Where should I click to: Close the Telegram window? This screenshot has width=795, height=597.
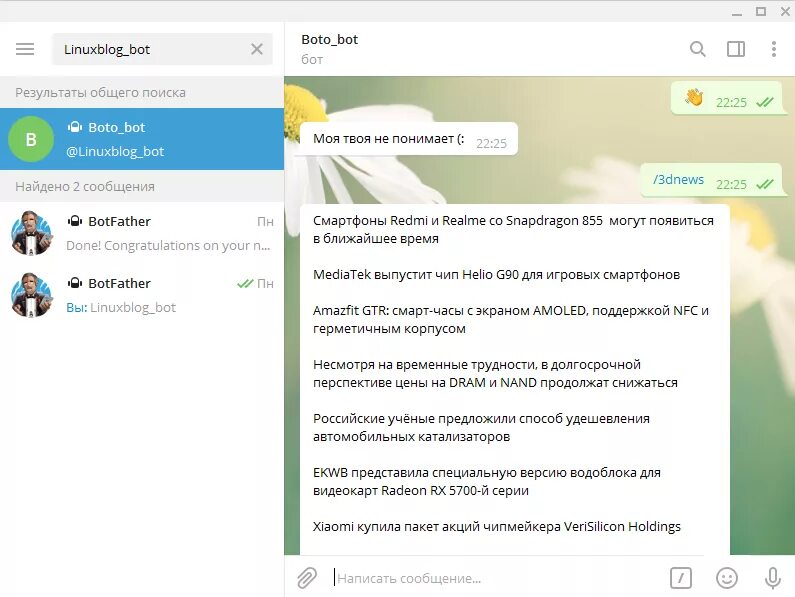click(785, 11)
